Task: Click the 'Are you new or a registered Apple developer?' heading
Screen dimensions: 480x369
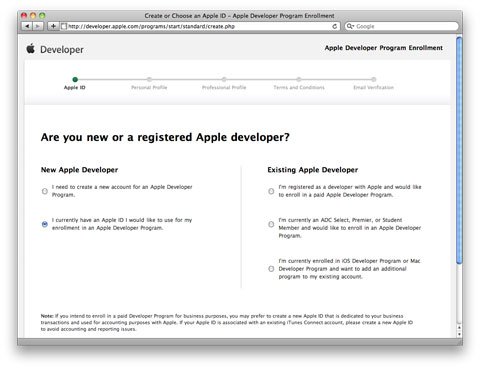Action: (x=165, y=137)
